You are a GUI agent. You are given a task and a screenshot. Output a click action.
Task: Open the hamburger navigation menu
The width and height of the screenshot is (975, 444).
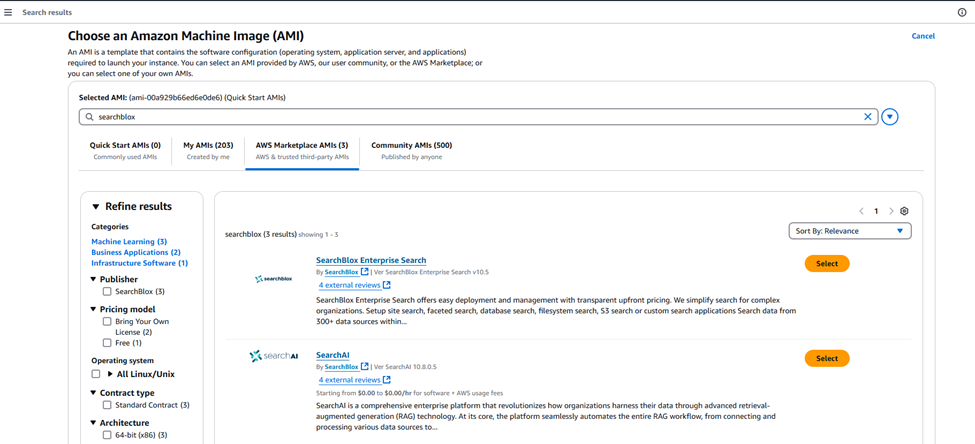(x=8, y=12)
